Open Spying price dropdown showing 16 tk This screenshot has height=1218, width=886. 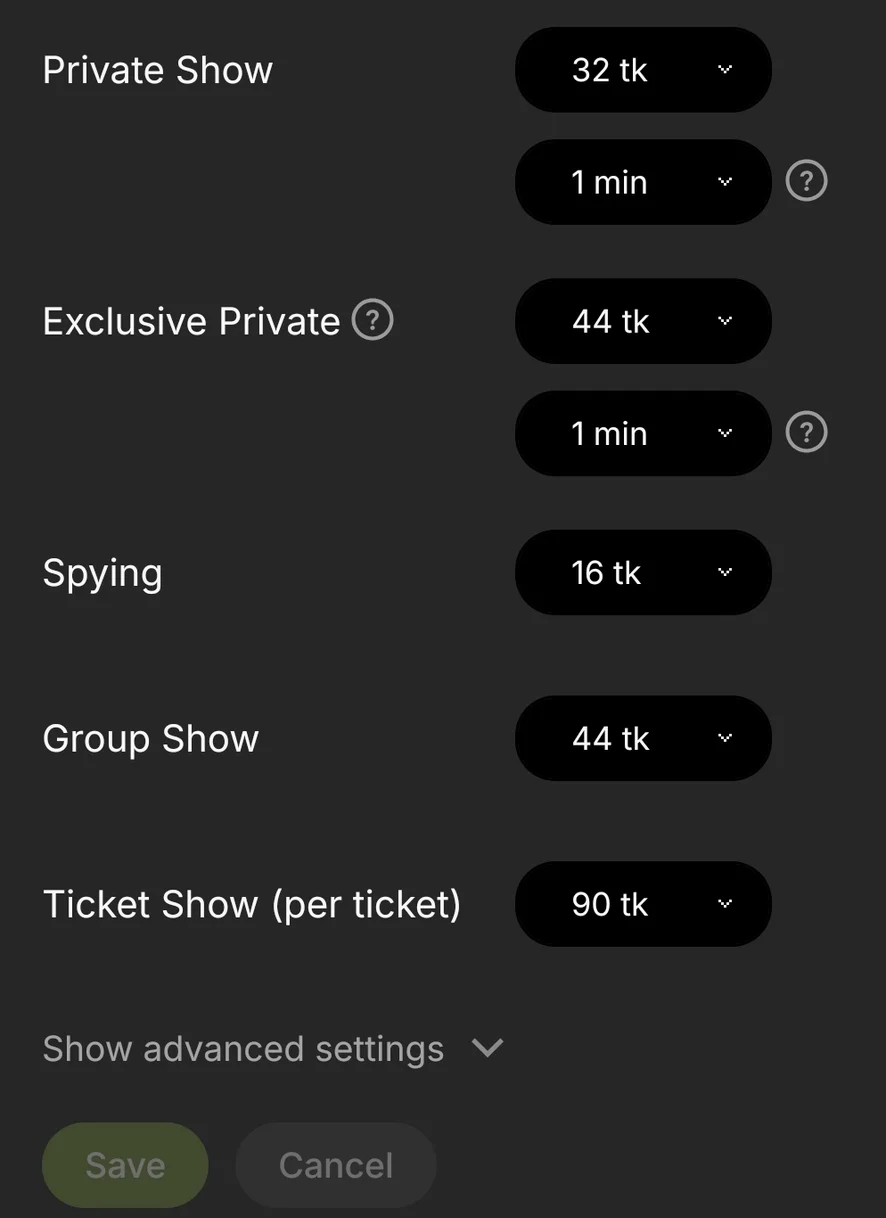642,572
